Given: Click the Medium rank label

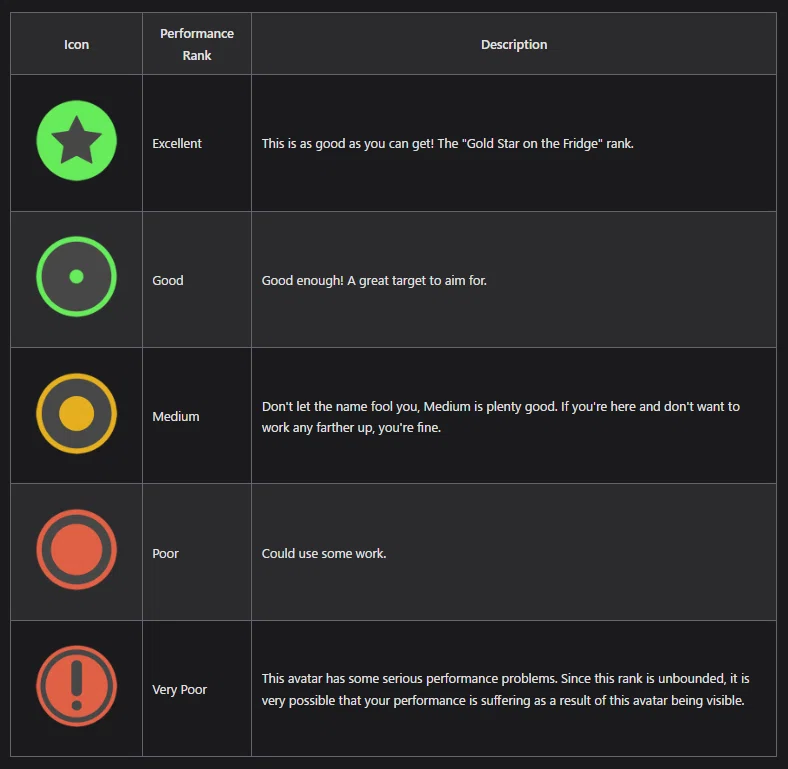Looking at the screenshot, I should click(176, 417).
